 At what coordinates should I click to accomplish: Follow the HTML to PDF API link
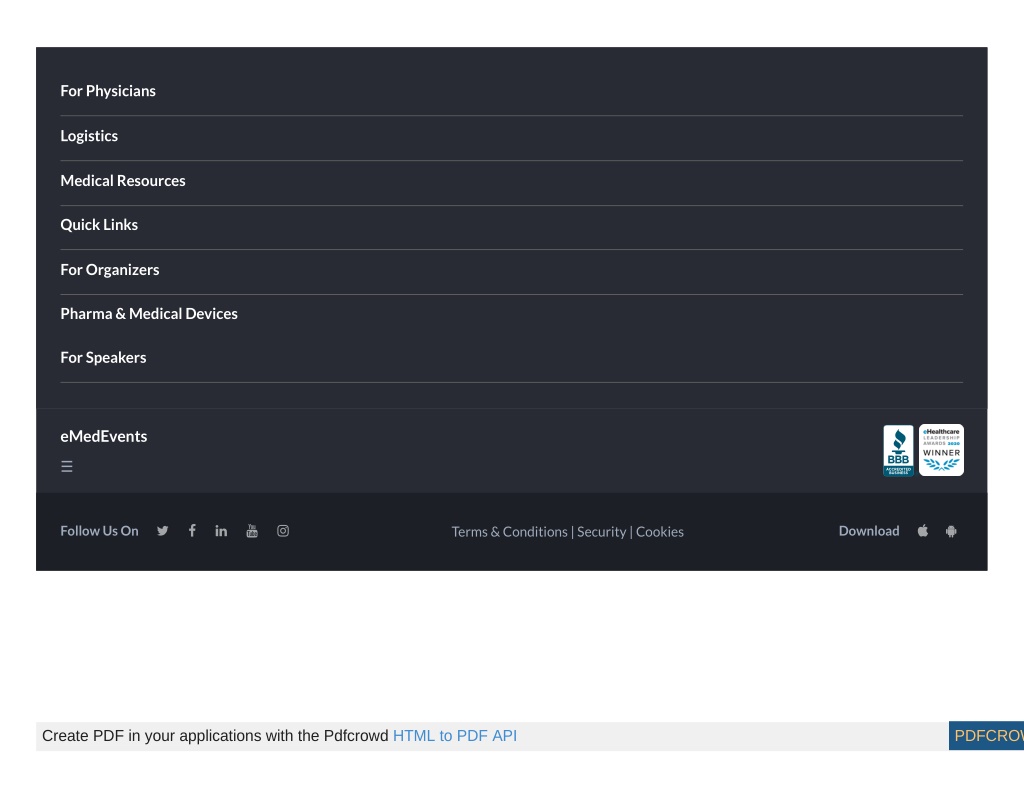coord(455,736)
